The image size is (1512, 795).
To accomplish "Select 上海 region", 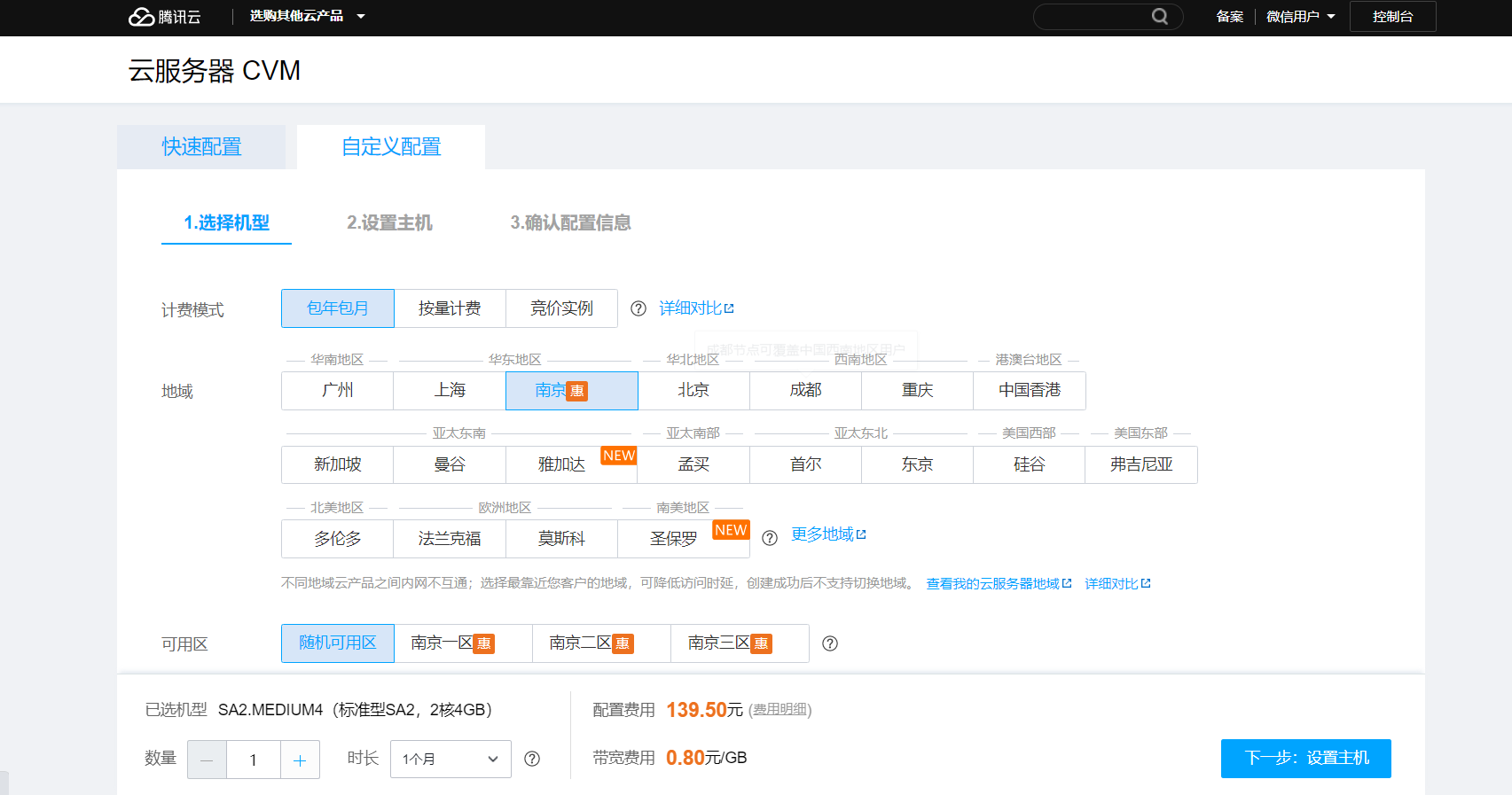I will tap(450, 391).
